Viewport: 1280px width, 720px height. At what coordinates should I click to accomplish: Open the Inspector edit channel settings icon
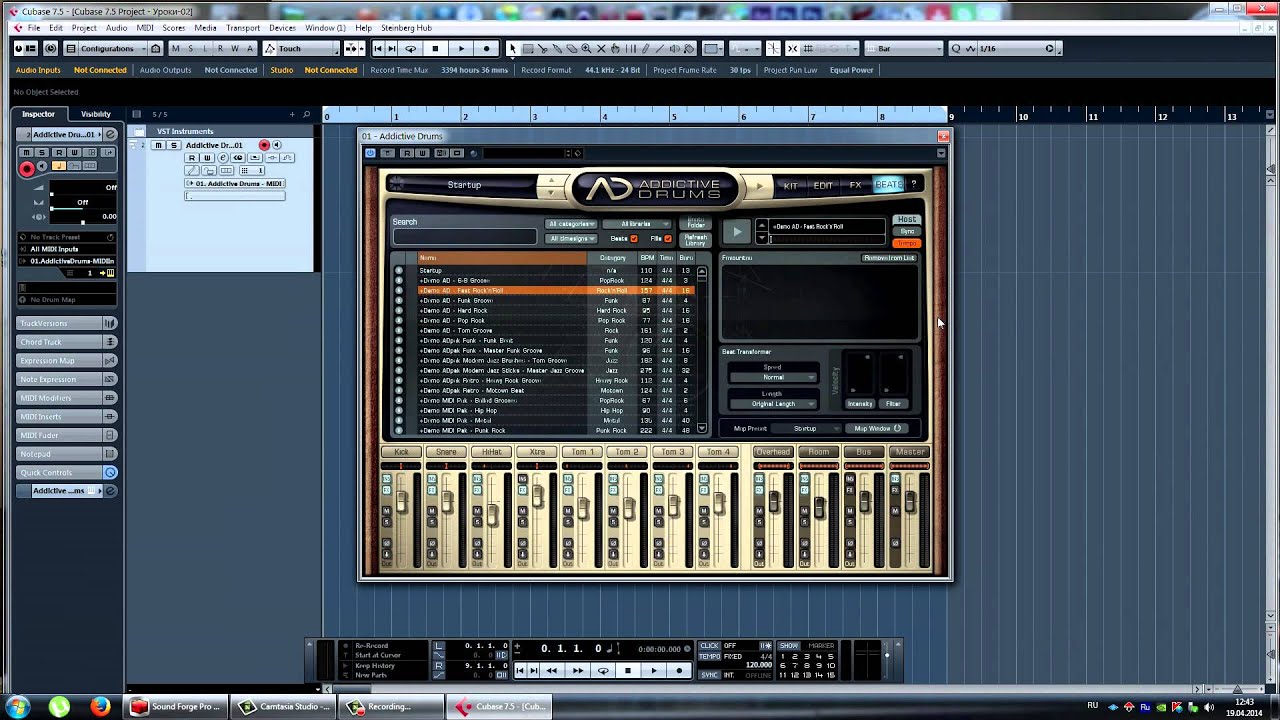tap(110, 134)
